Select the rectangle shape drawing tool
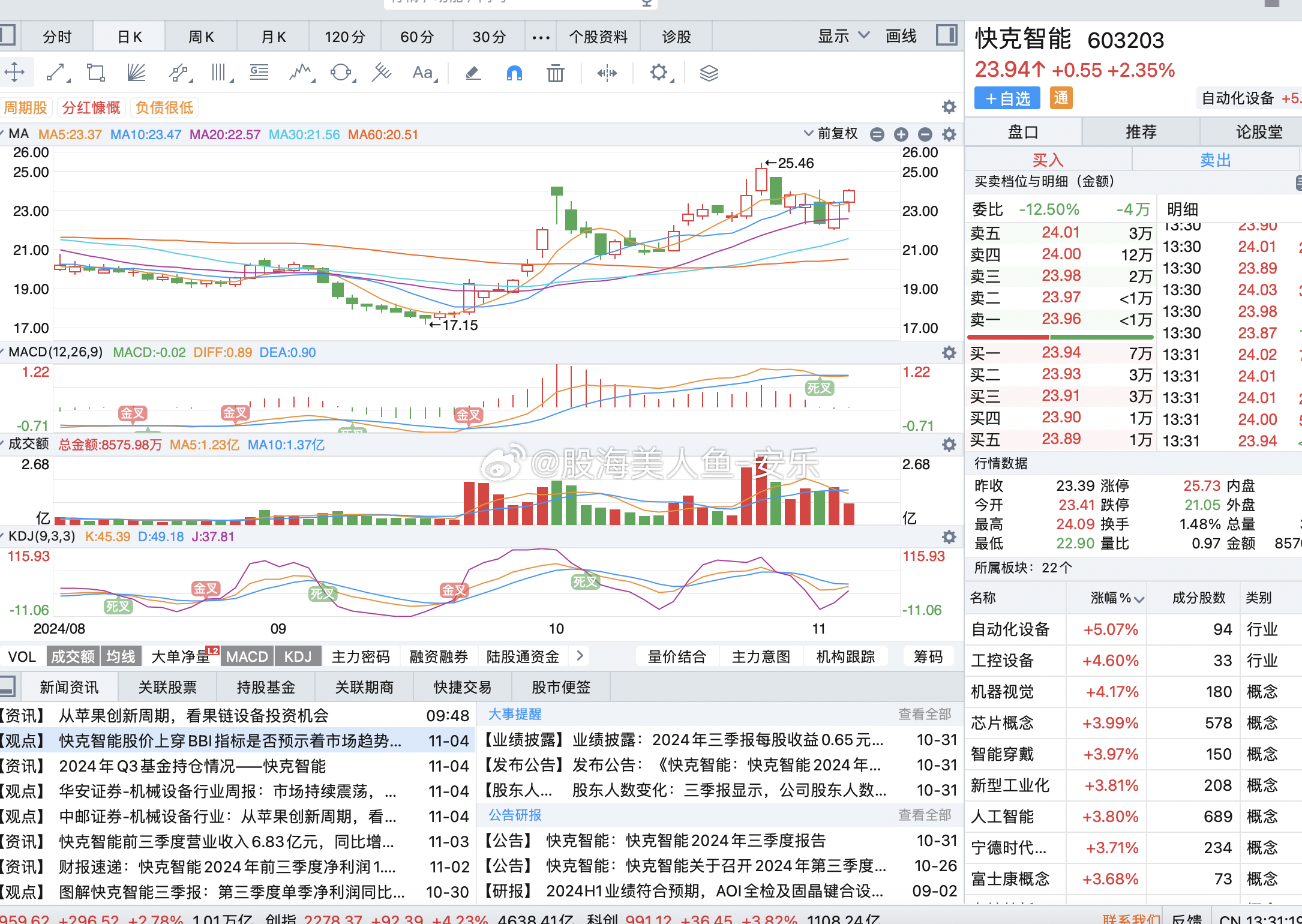The height and width of the screenshot is (924, 1302). click(x=96, y=73)
